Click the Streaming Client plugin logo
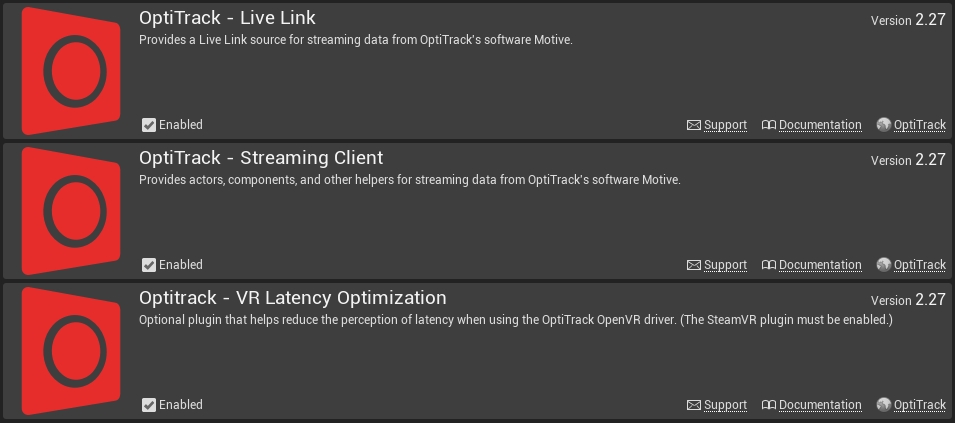The width and height of the screenshot is (955, 423). click(x=70, y=210)
